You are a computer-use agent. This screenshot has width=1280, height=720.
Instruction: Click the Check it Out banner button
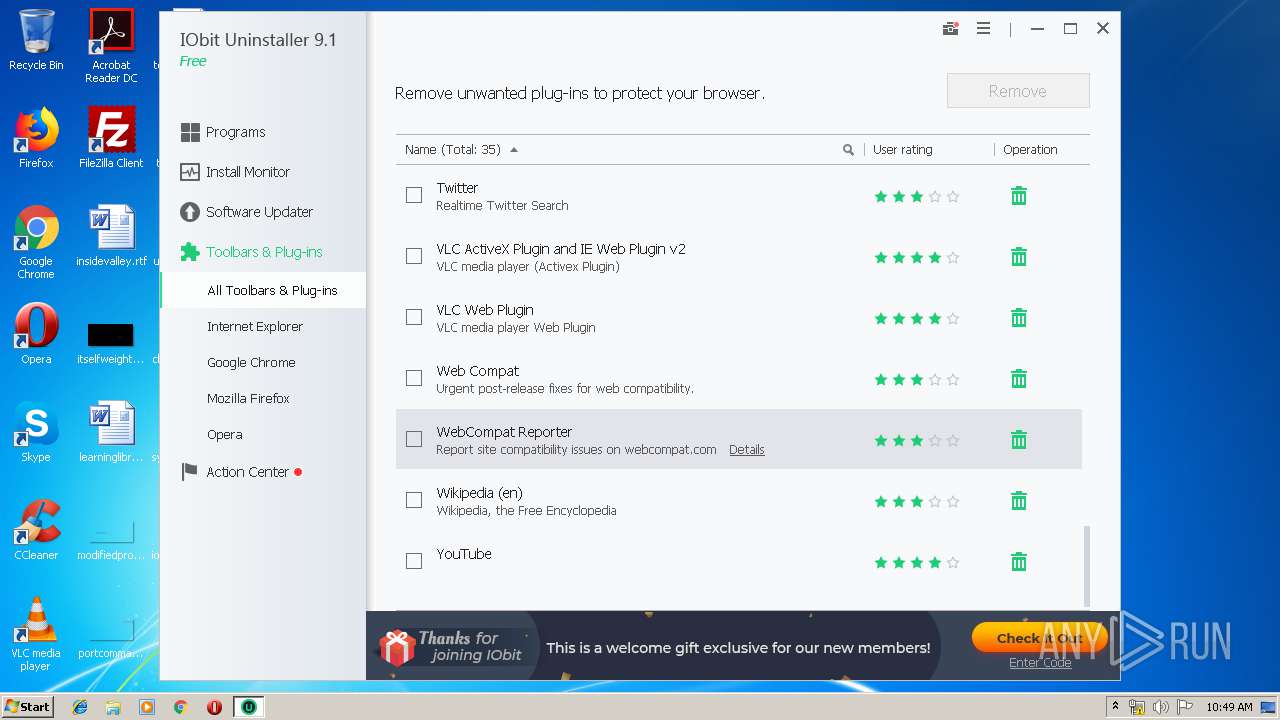coord(1040,638)
